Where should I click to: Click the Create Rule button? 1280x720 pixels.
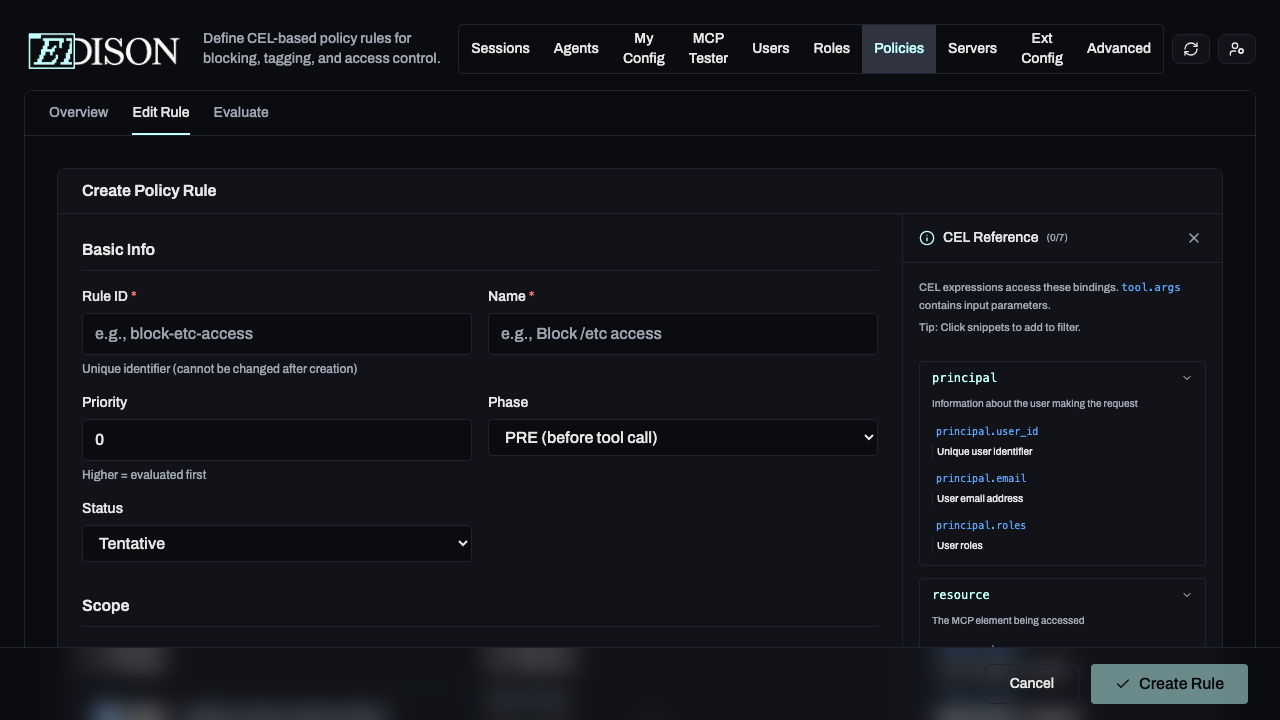[x=1169, y=683]
